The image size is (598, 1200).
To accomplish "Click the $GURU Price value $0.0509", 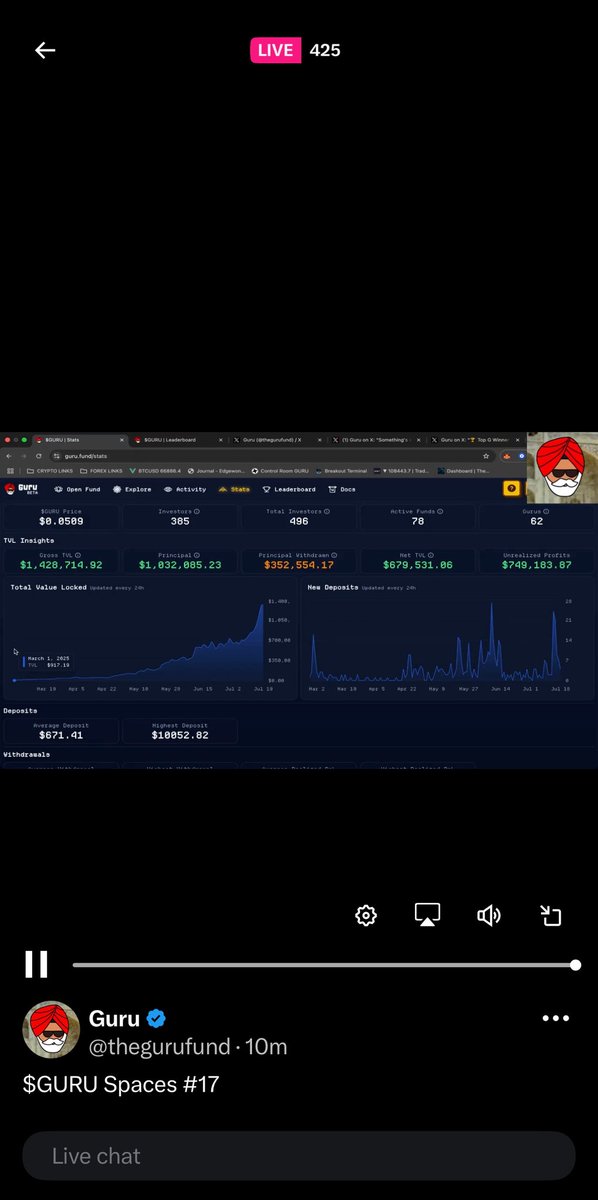I will click(x=61, y=521).
